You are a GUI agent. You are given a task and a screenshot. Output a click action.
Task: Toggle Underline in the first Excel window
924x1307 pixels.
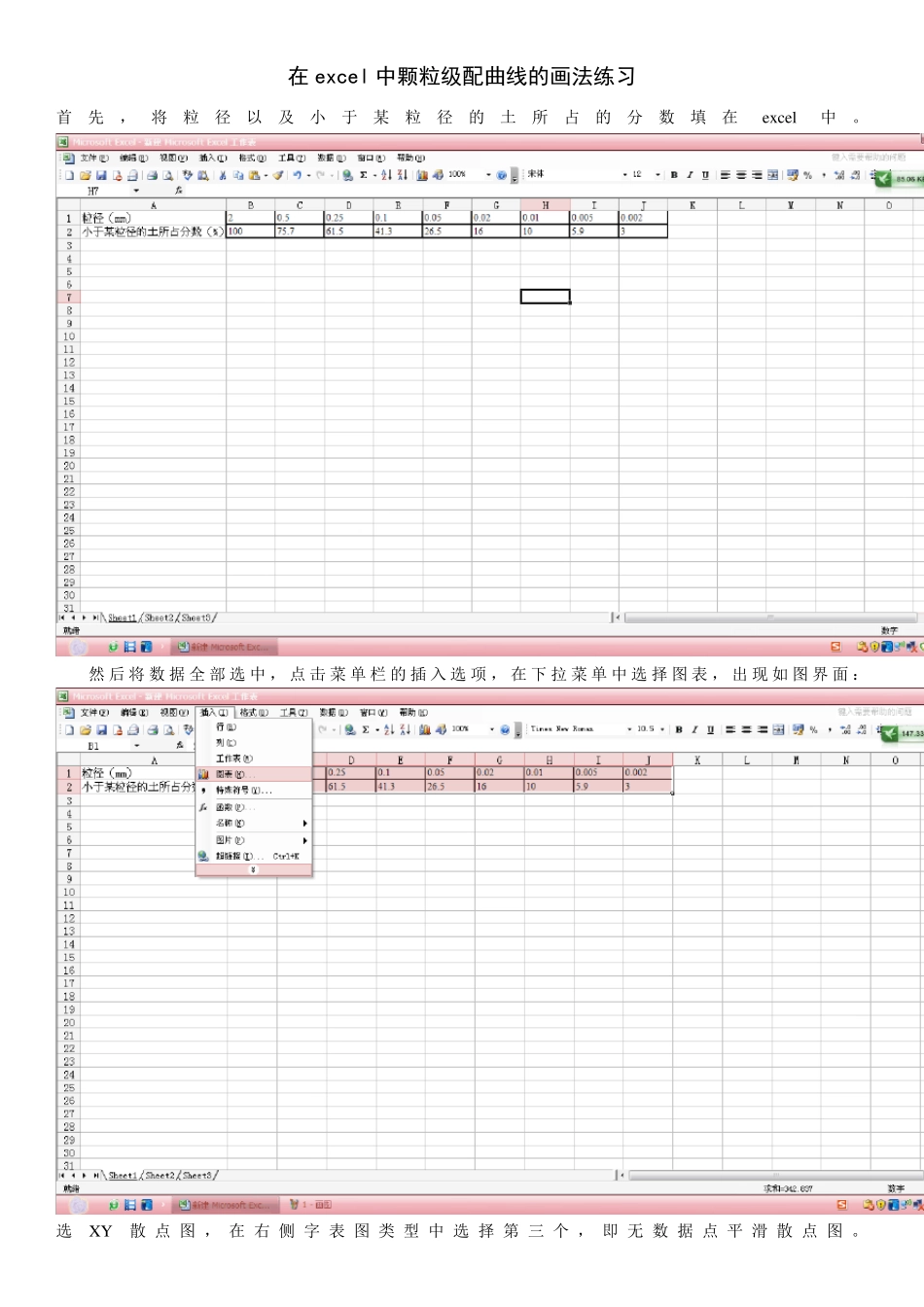coord(705,175)
